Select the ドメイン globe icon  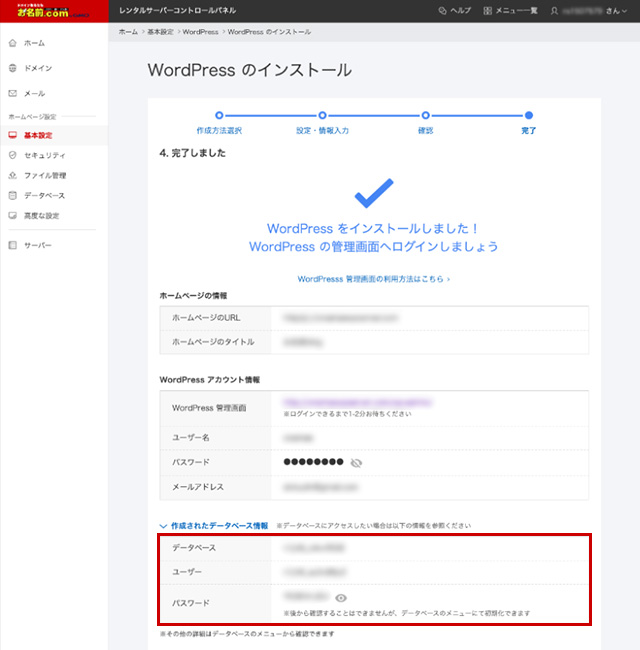tap(13, 68)
